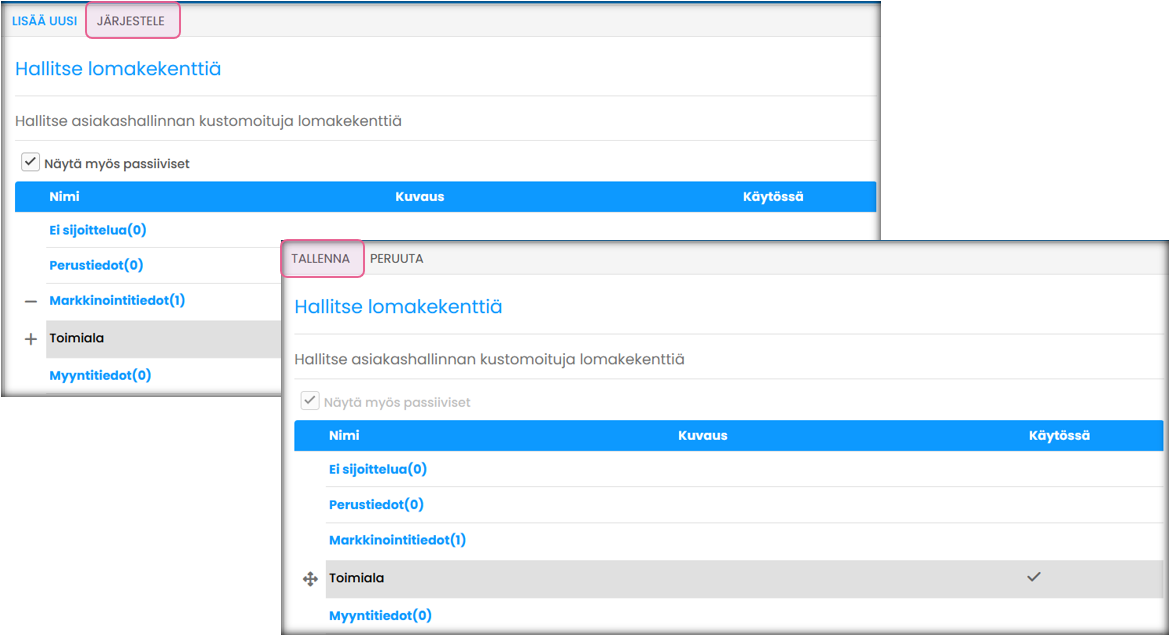Viewport: 1170px width, 637px height.
Task: Save the order with TALLENNA
Action: point(320,258)
